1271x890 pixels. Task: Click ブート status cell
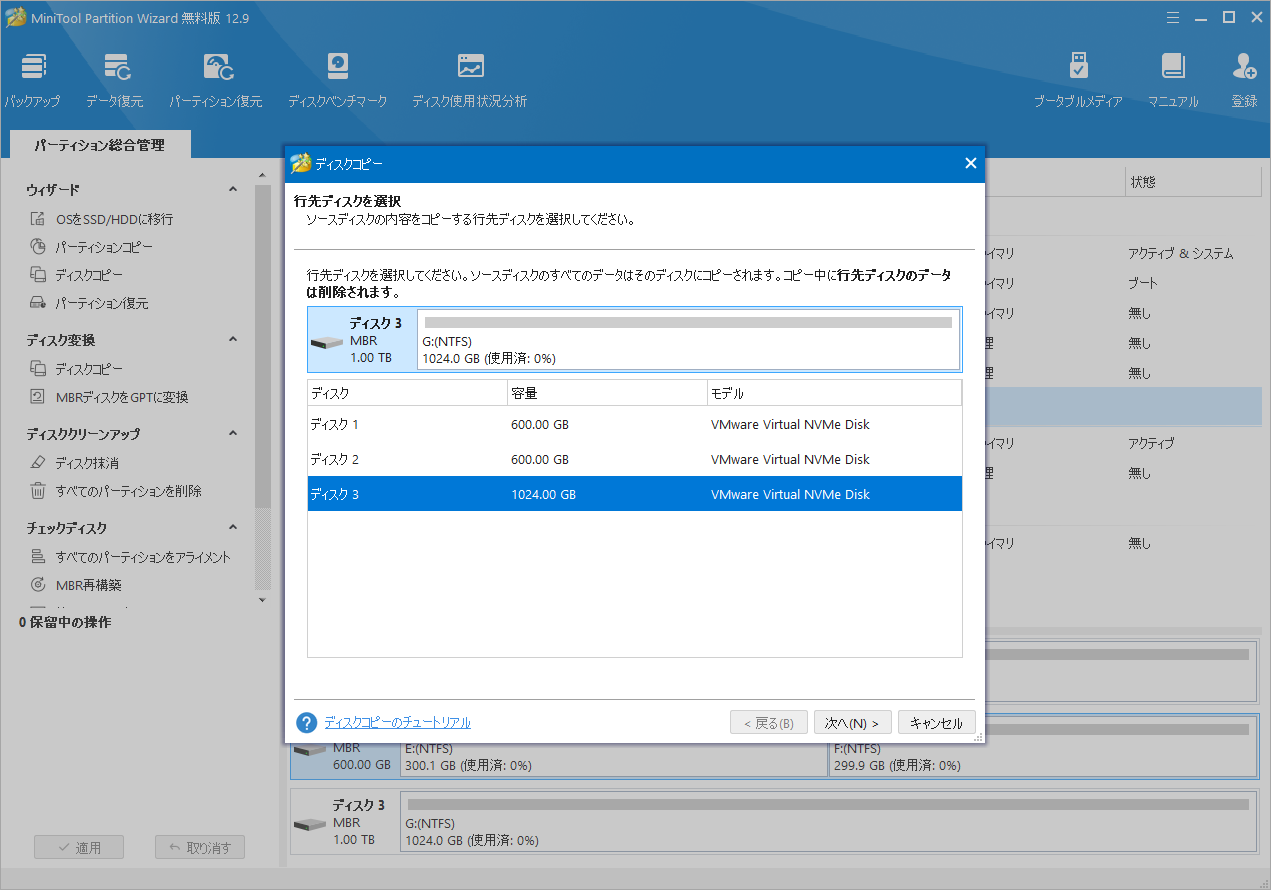point(1142,283)
